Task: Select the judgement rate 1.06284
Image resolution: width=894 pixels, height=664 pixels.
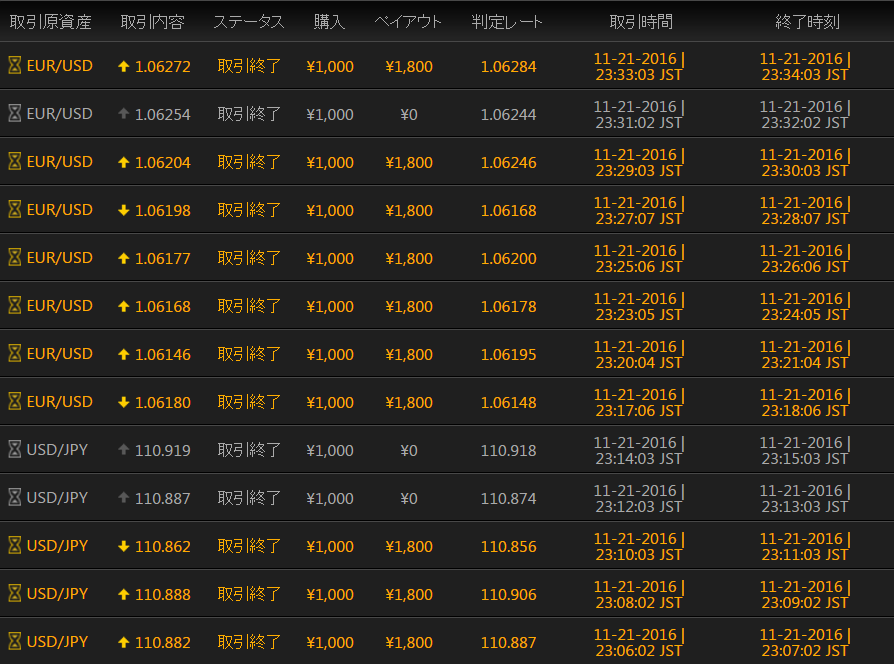Action: coord(509,67)
